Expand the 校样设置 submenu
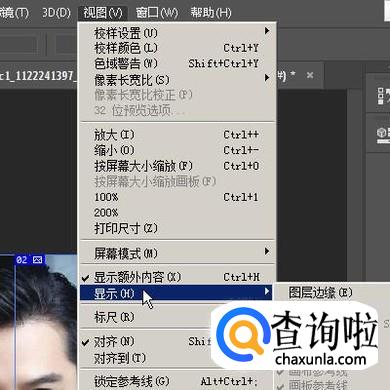Viewport: 390px width, 390px height. coord(176,33)
